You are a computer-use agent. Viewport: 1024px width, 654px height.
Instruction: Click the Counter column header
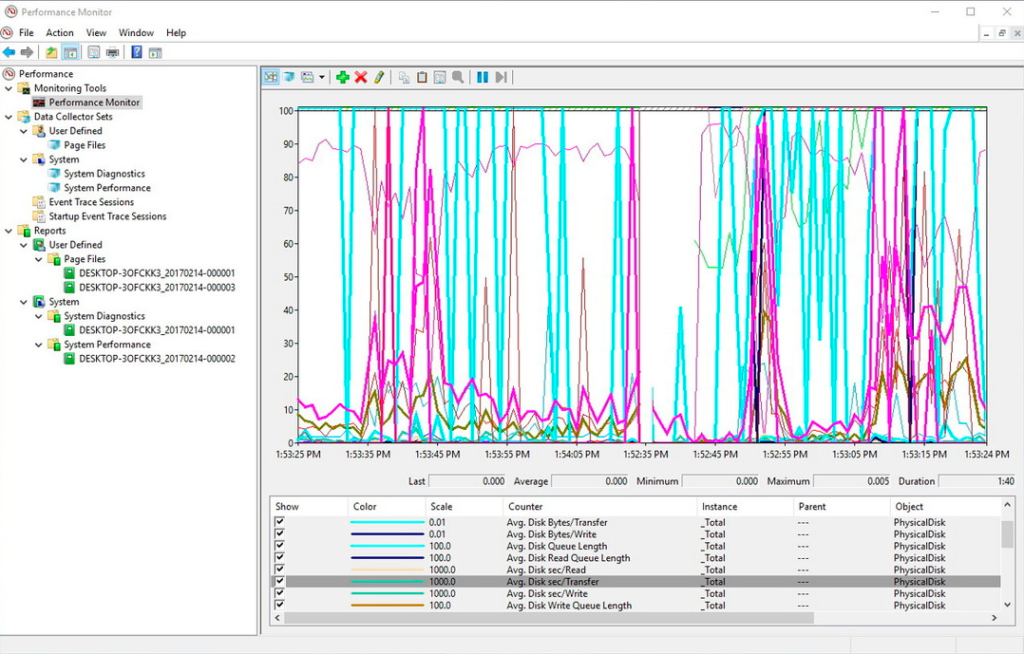click(526, 506)
